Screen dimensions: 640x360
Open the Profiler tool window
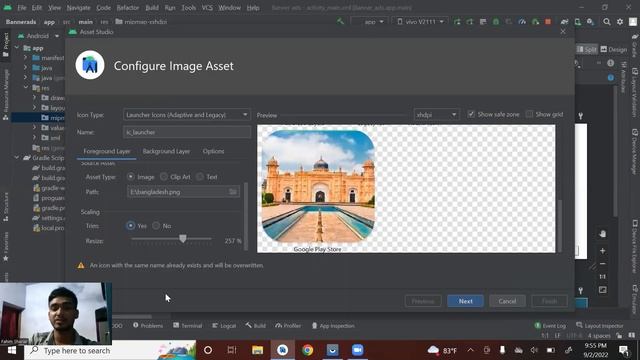(288, 325)
